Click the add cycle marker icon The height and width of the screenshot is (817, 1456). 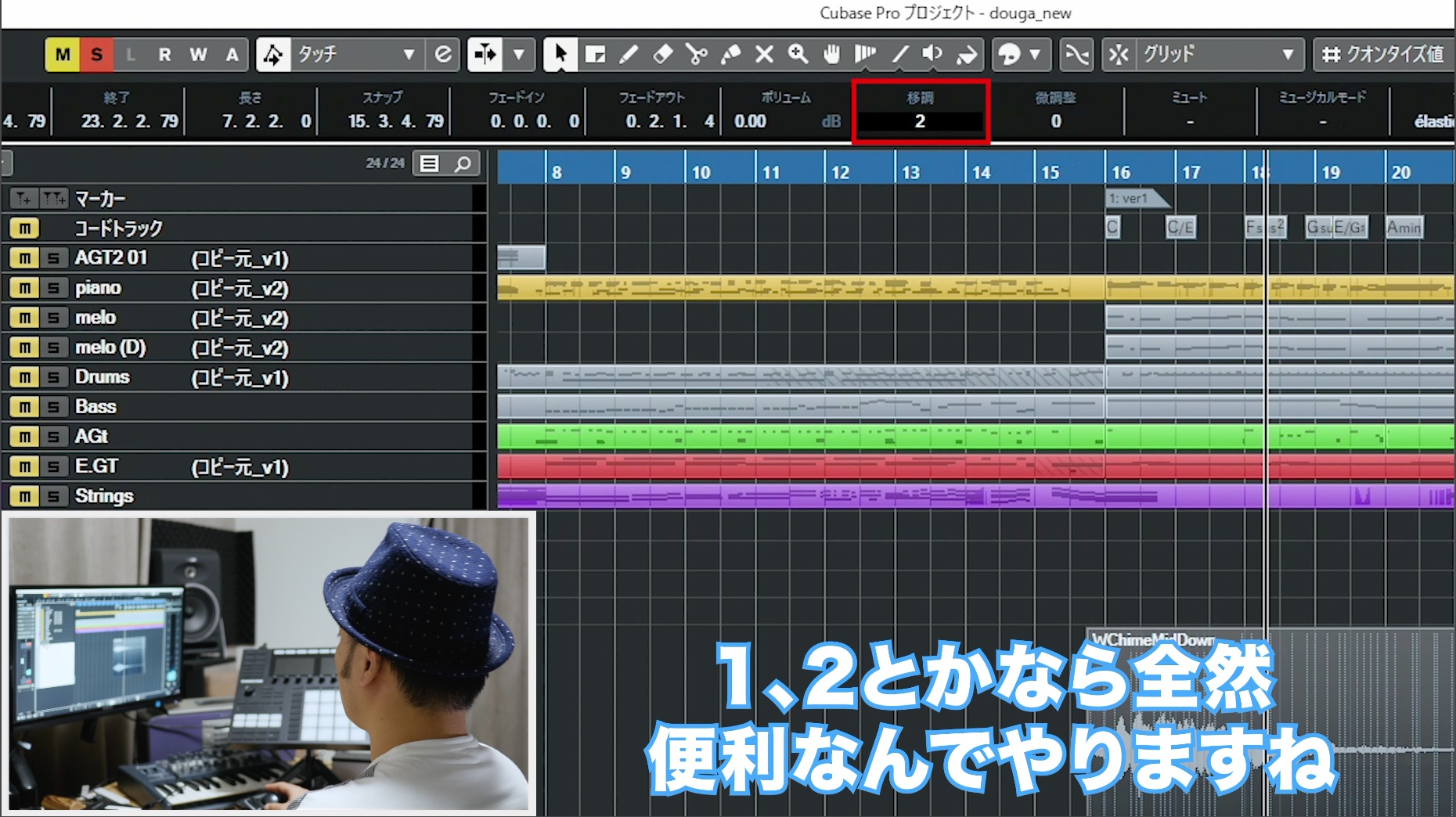tap(54, 199)
